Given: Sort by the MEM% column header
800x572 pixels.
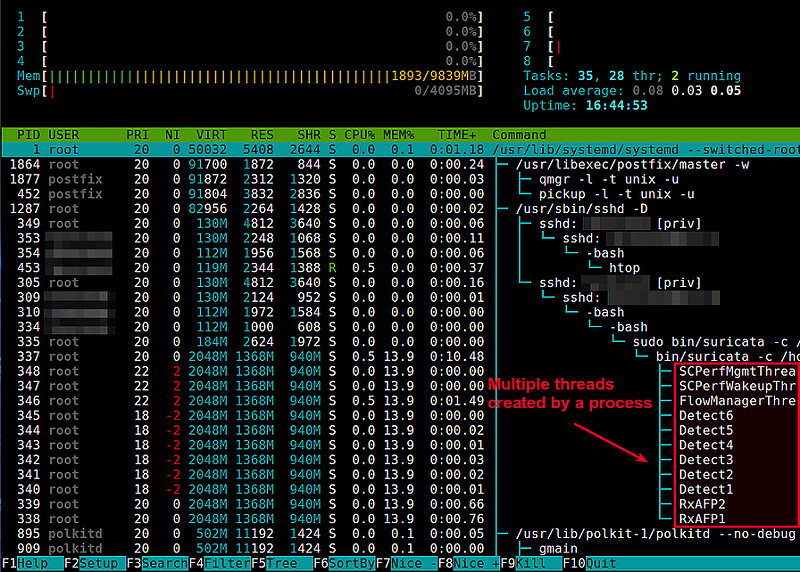Looking at the screenshot, I should (399, 135).
